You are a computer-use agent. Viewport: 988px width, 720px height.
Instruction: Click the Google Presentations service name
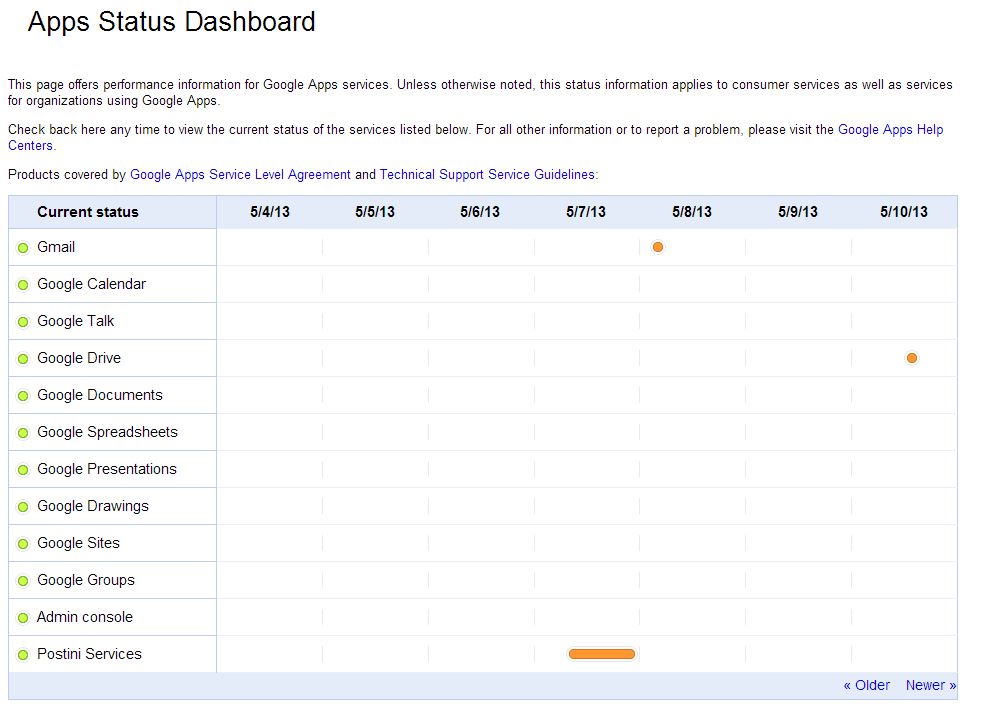pos(107,469)
